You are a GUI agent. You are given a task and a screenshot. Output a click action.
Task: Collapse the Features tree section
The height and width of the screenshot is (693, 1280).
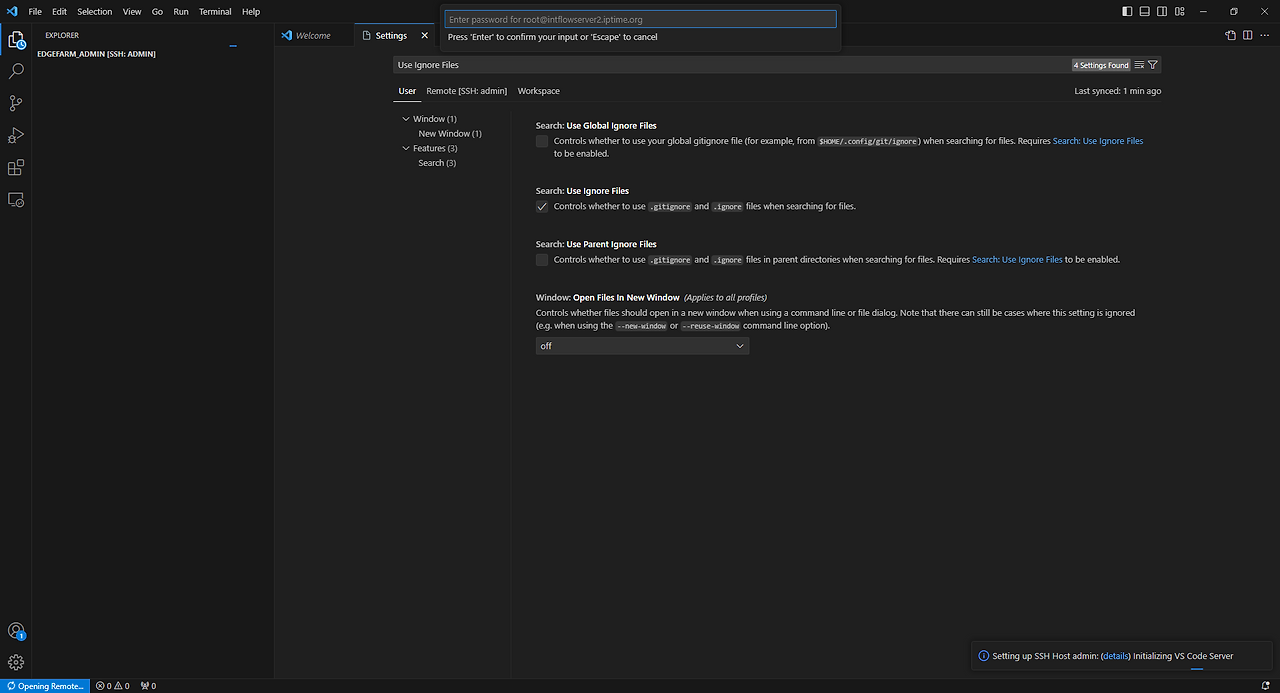406,147
